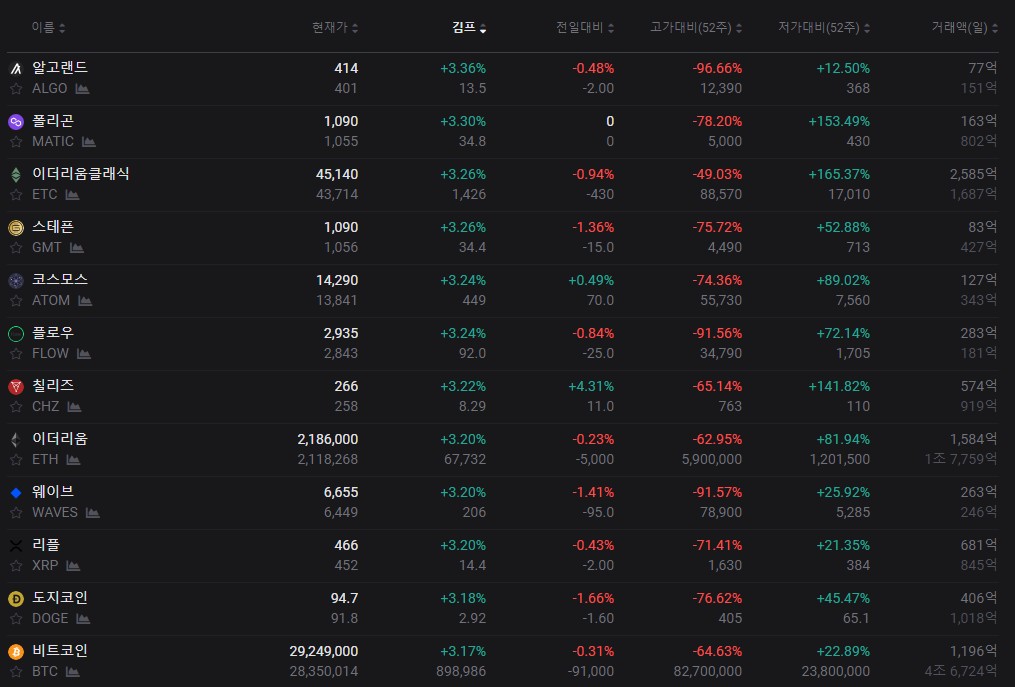This screenshot has width=1015, height=687.
Task: Click the 칠리즈 CHZ red logo
Action: [x=16, y=387]
